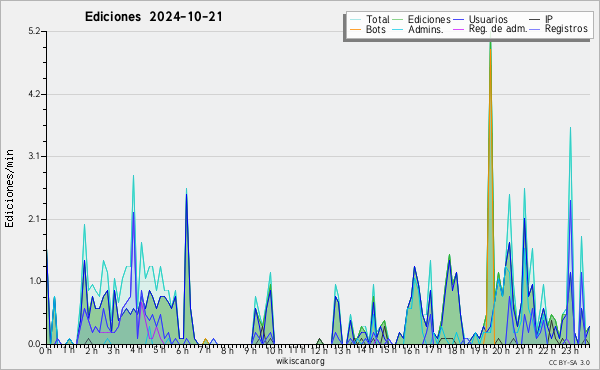The width and height of the screenshot is (600, 370).
Task: Click the 'IP' legend entry
Action: (549, 19)
